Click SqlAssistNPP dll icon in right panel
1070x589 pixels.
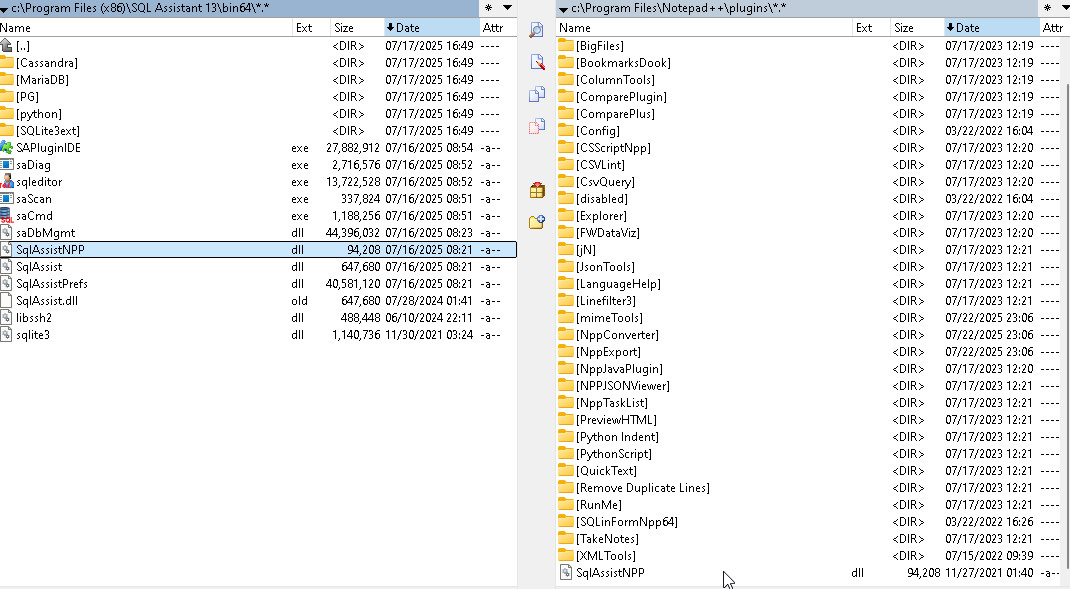point(566,573)
